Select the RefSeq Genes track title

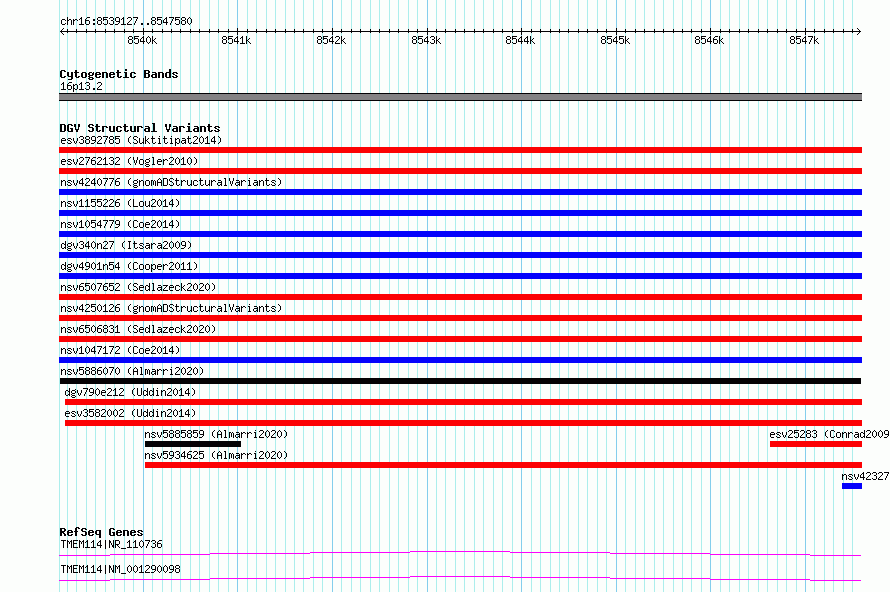coord(101,532)
